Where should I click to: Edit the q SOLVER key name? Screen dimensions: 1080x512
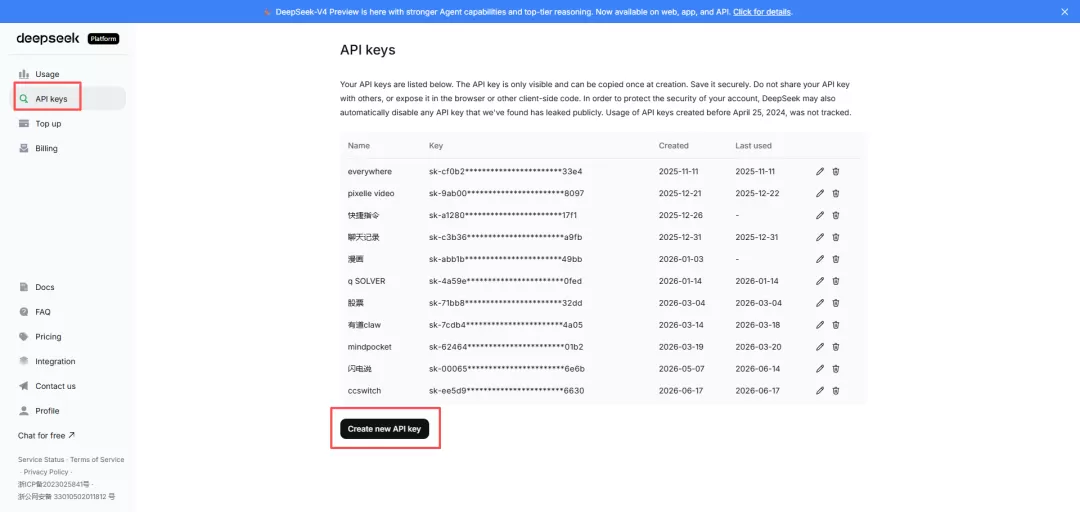tap(820, 281)
